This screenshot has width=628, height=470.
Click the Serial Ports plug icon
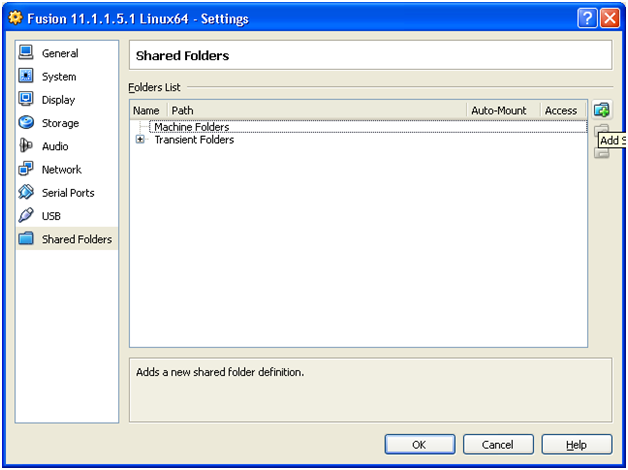(x=26, y=192)
